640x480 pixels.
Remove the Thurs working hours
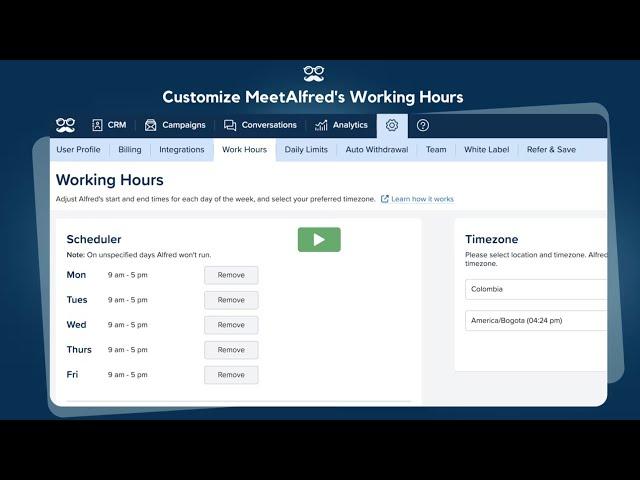point(231,350)
